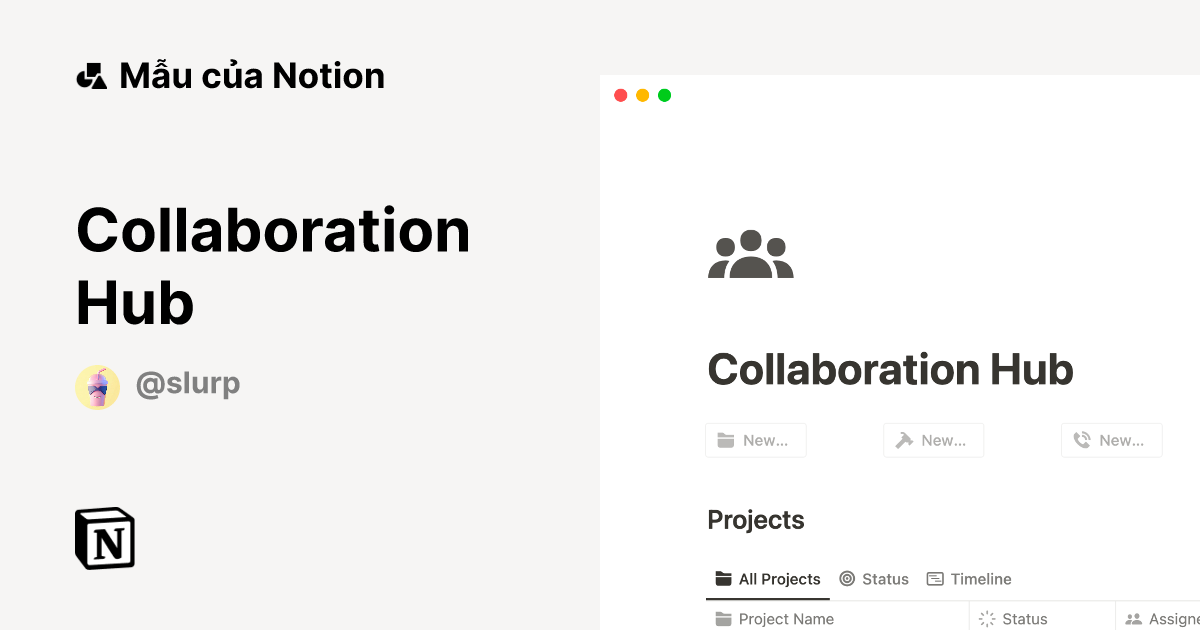This screenshot has width=1200, height=630.
Task: Click the template icon beside Mẫu của Notion
Action: pyautogui.click(x=92, y=74)
